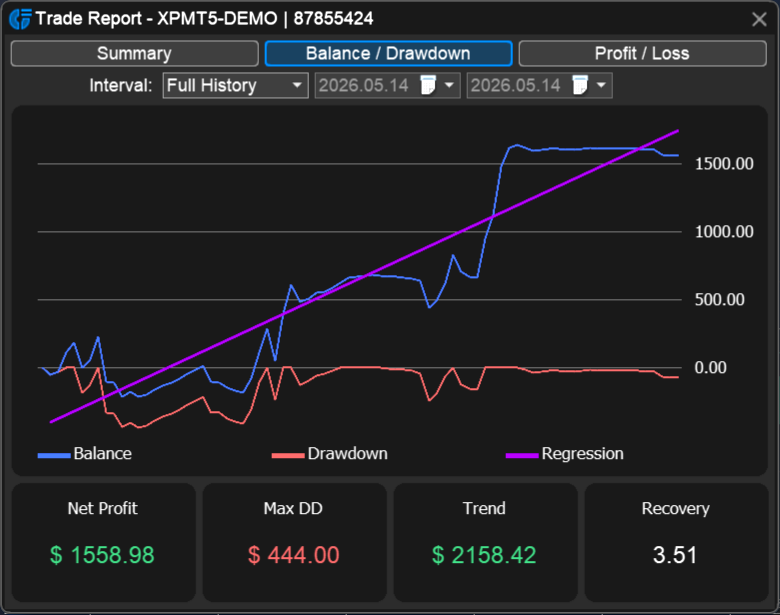
Task: Click the Net Profit card title
Action: [x=102, y=509]
